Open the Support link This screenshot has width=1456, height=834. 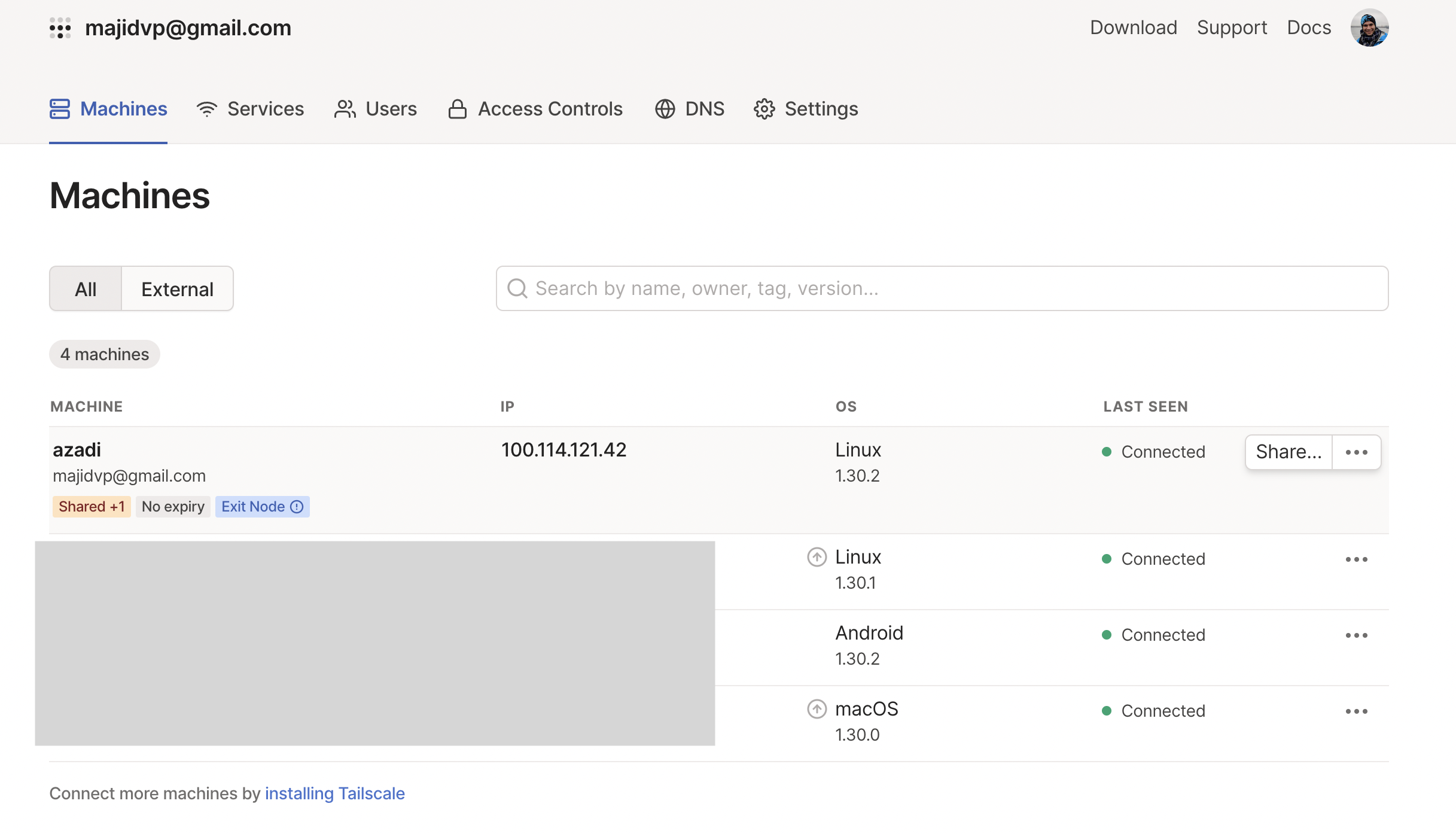point(1232,28)
